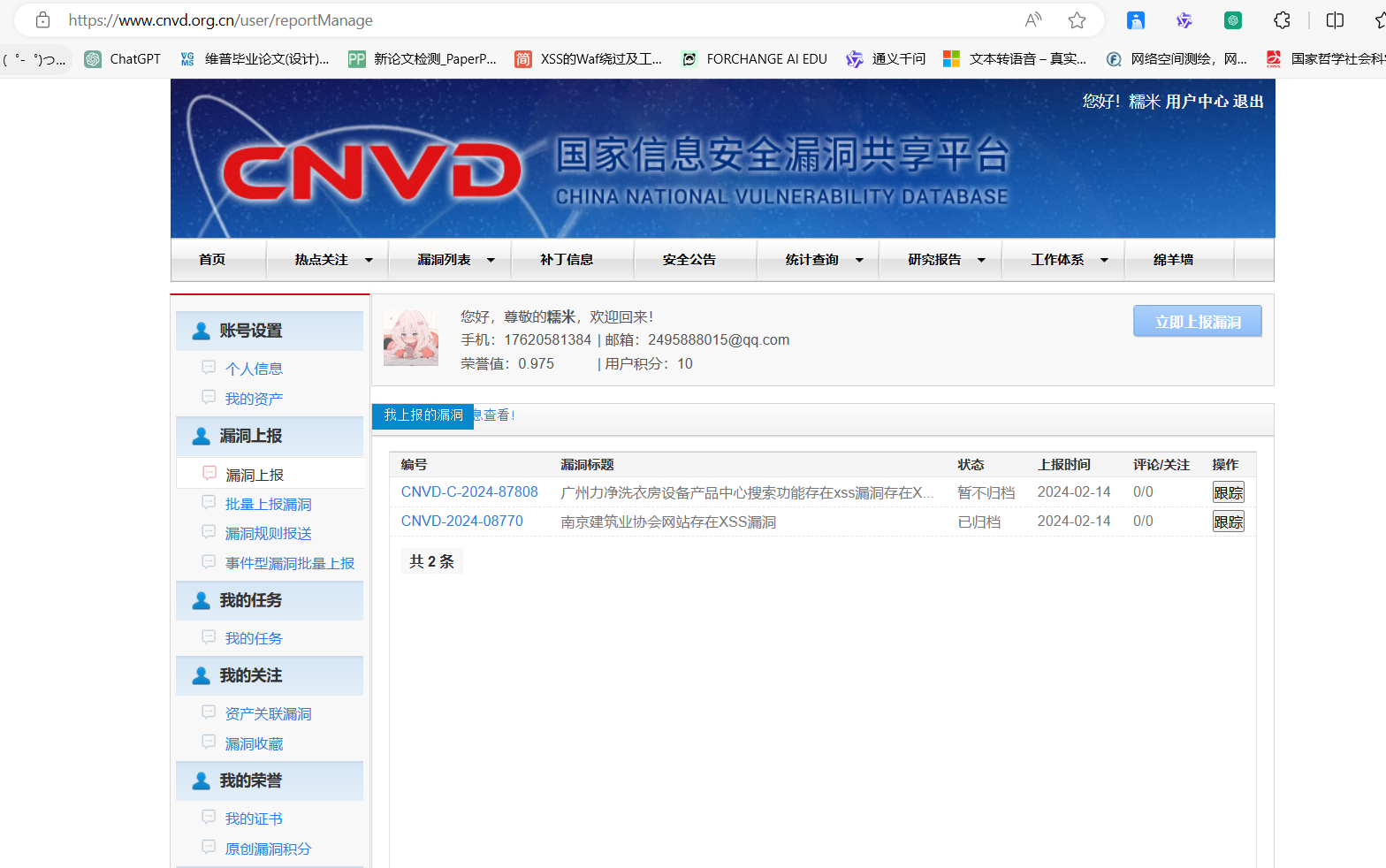
Task: Click 跟踪 for CNVD-C-2024-87808
Action: click(x=1228, y=492)
